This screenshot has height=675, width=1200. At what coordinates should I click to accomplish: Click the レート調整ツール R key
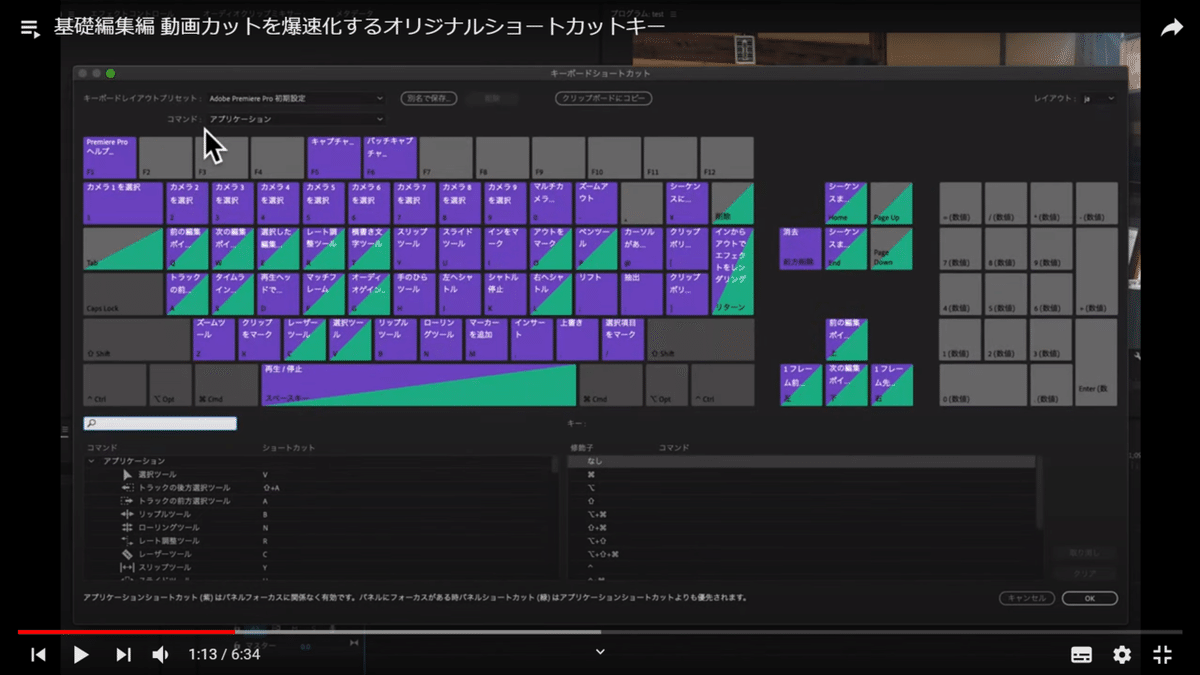pos(325,249)
